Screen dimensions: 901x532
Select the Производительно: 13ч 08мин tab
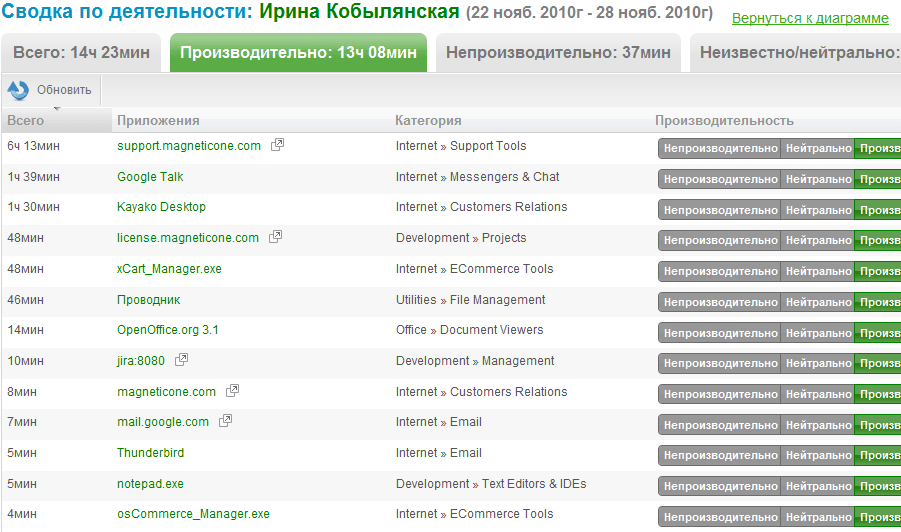click(x=298, y=52)
